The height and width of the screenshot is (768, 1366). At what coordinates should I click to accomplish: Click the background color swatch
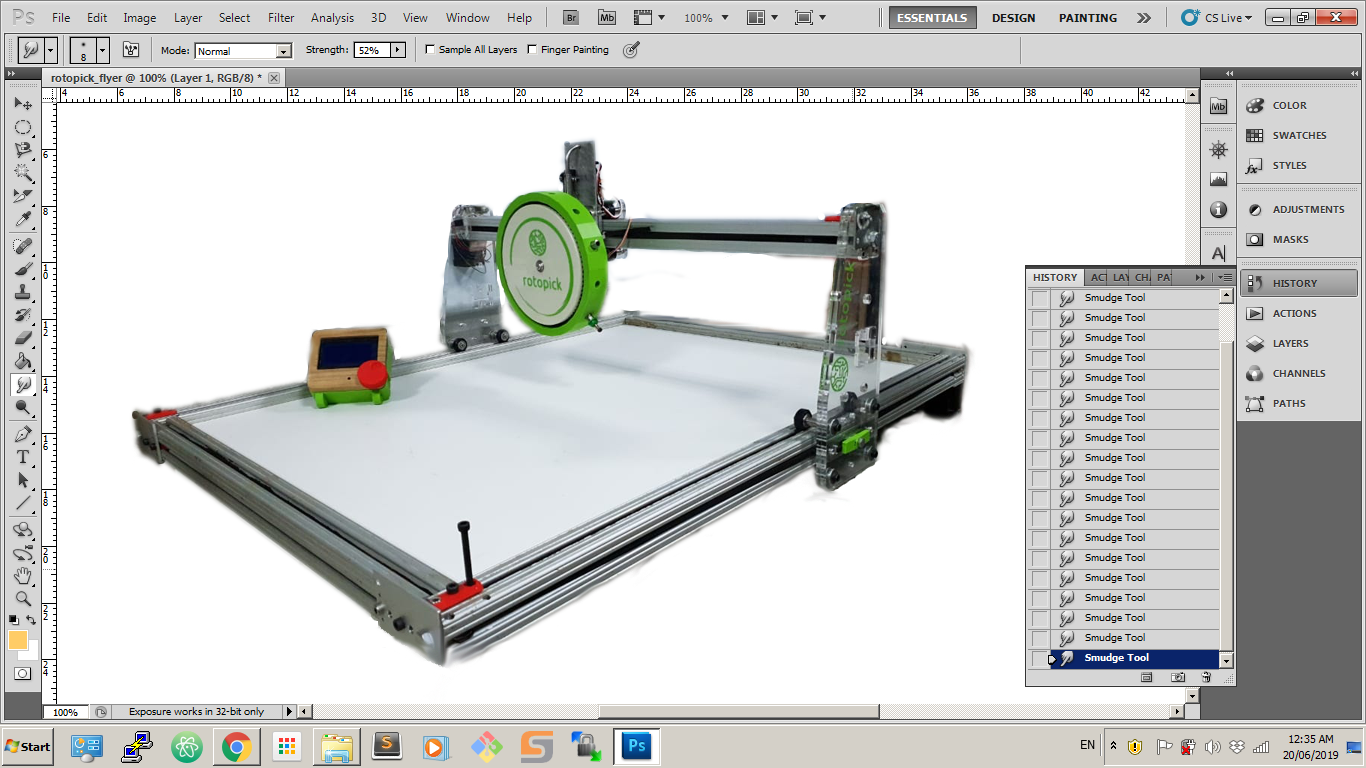[x=31, y=652]
